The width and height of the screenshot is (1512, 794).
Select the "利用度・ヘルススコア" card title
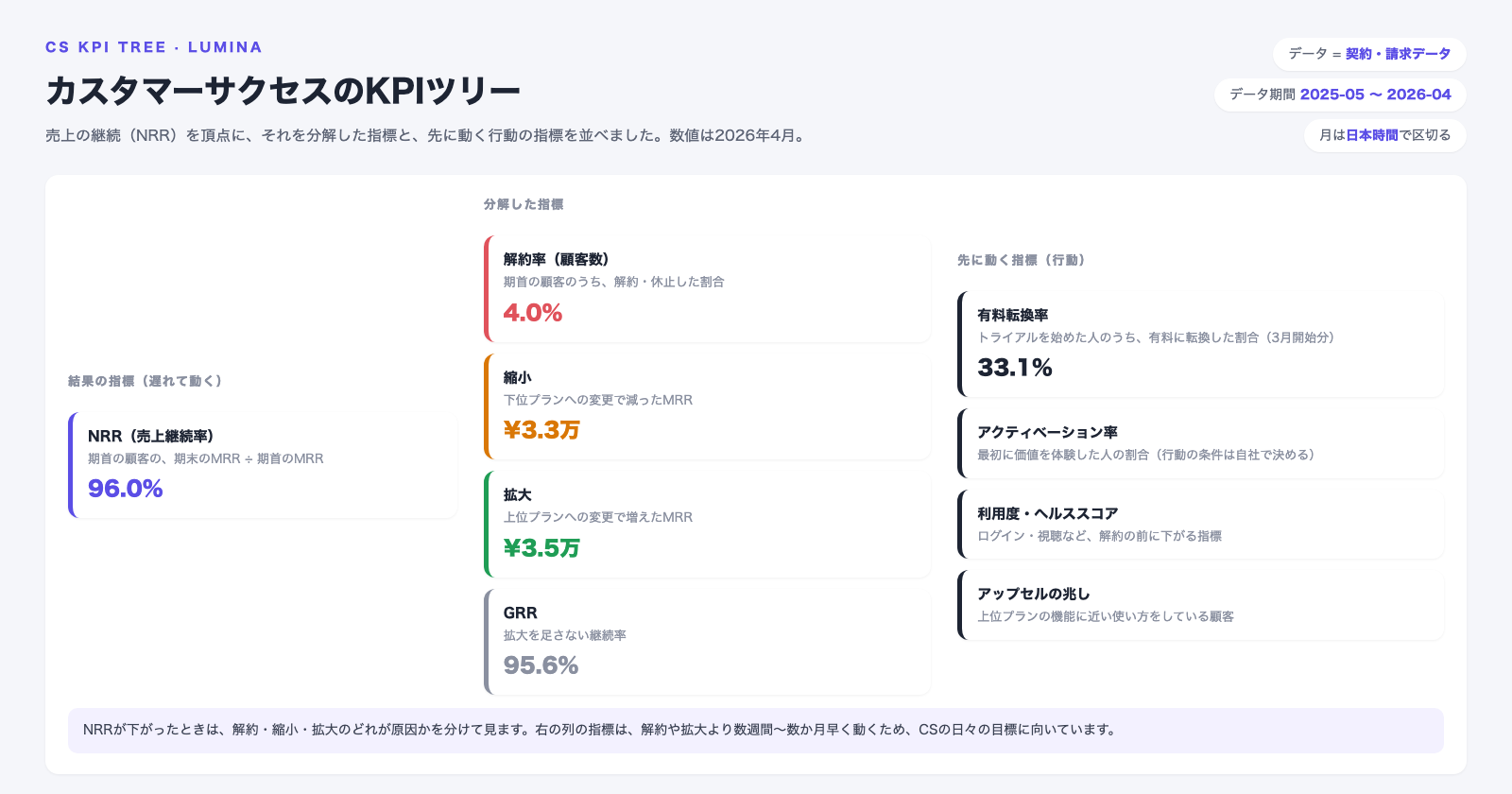(x=1048, y=513)
